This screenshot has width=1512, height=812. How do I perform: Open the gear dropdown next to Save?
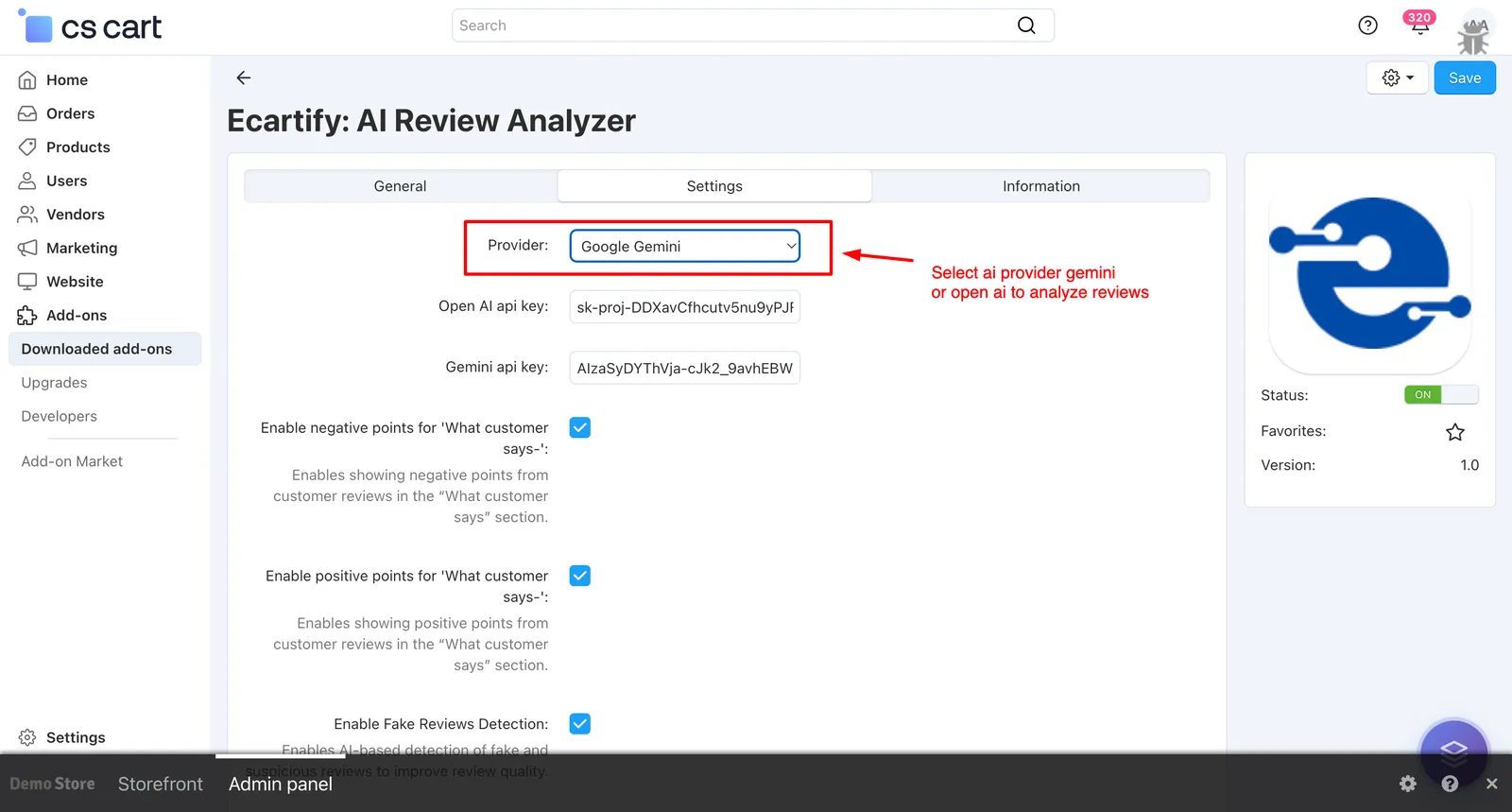1398,78
